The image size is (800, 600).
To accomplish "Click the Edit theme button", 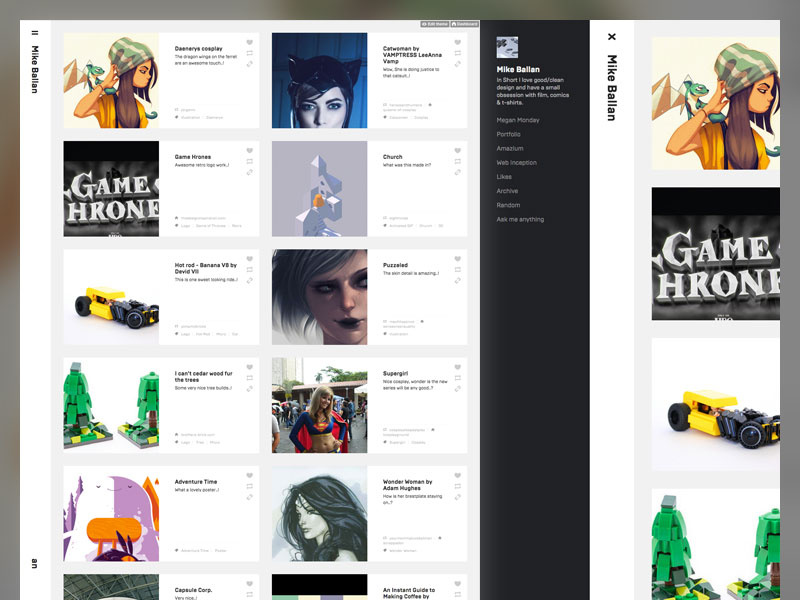I will 435,24.
